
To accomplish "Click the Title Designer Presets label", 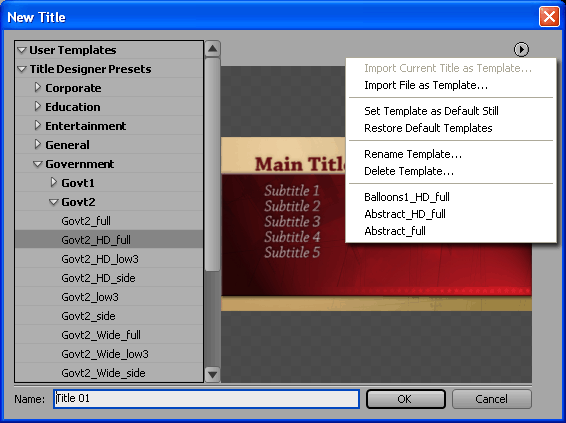I will click(x=90, y=69).
